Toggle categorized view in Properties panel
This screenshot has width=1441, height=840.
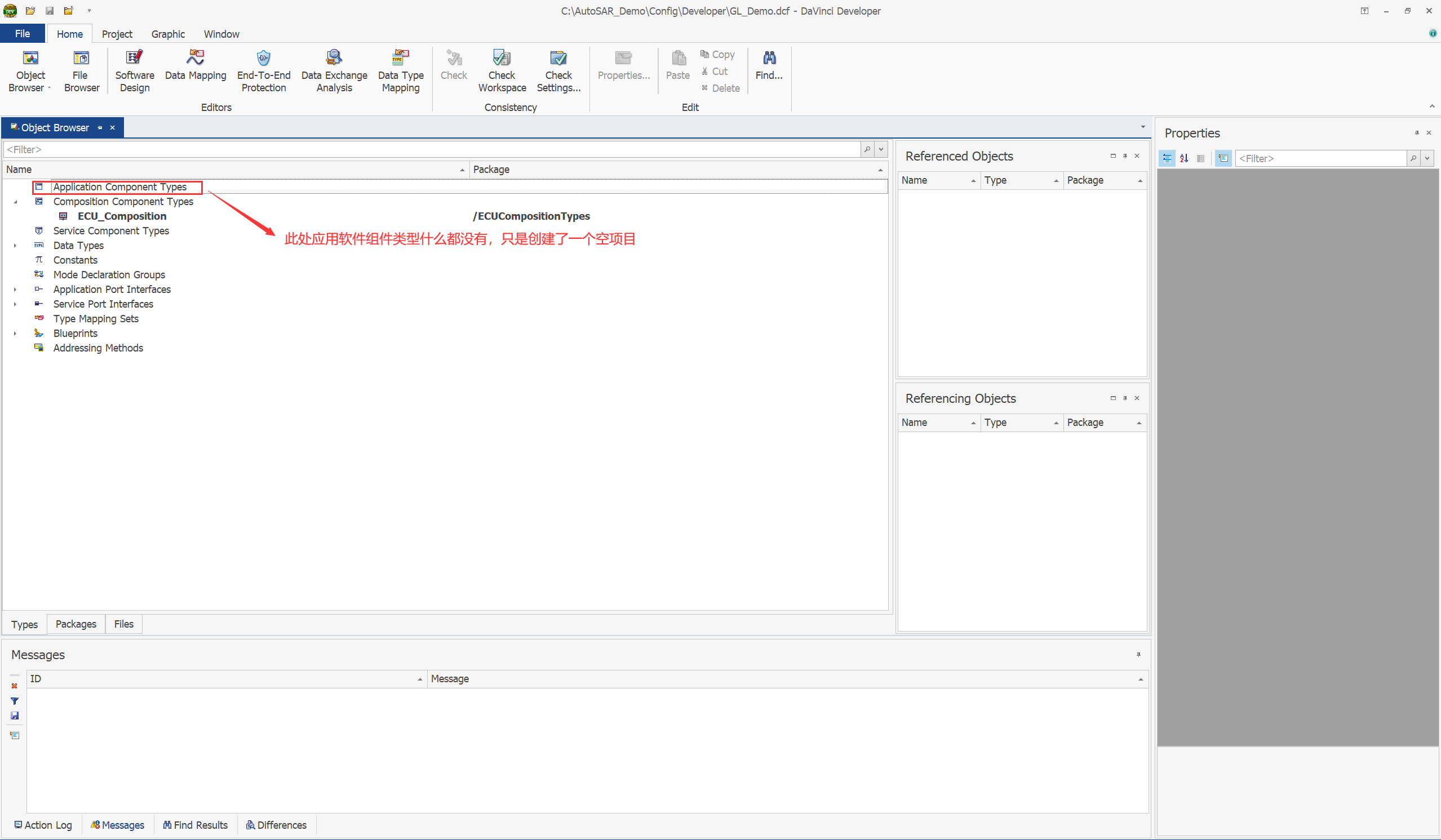(x=1167, y=158)
